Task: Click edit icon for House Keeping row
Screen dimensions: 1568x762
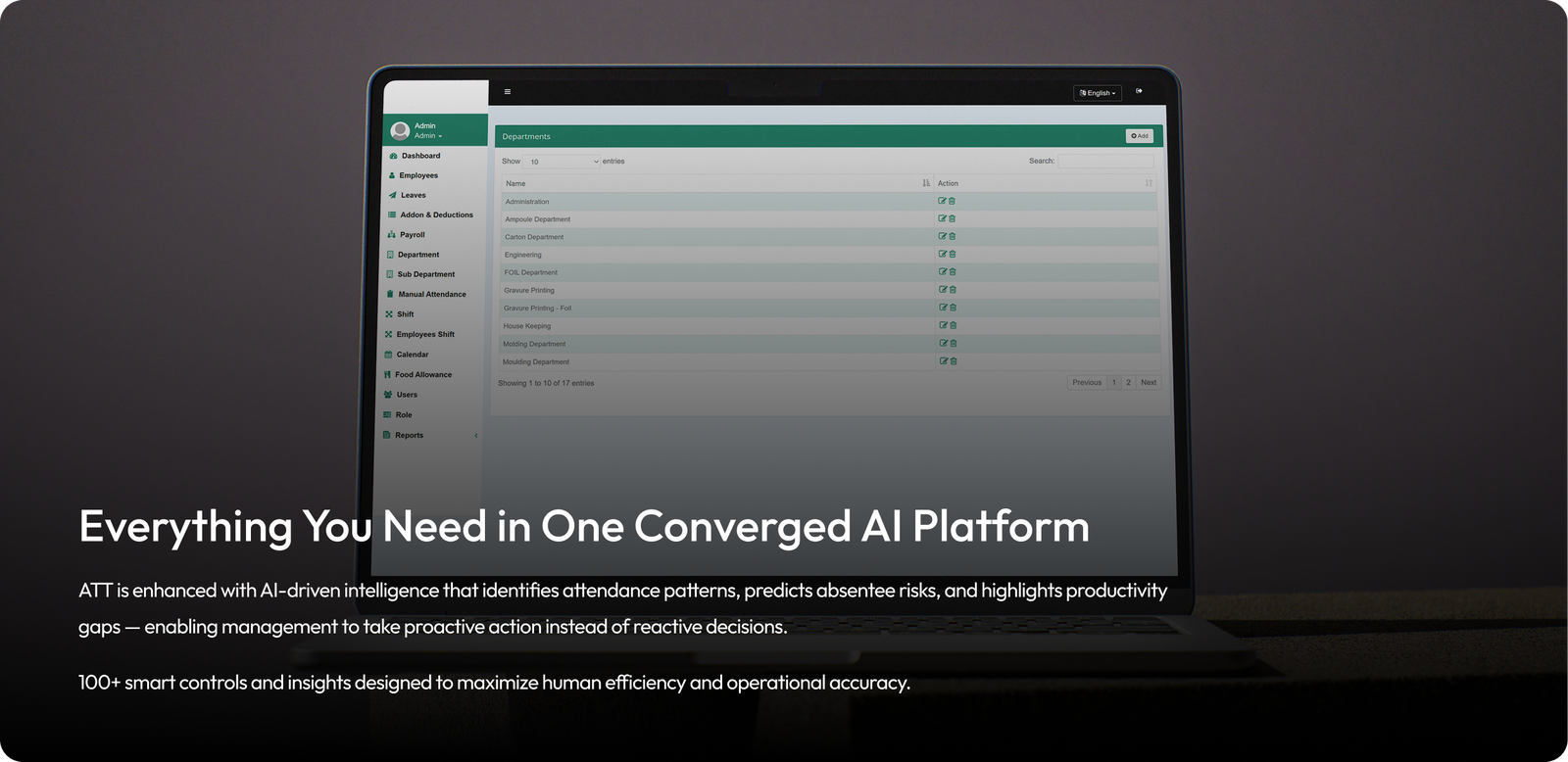Action: [x=943, y=325]
